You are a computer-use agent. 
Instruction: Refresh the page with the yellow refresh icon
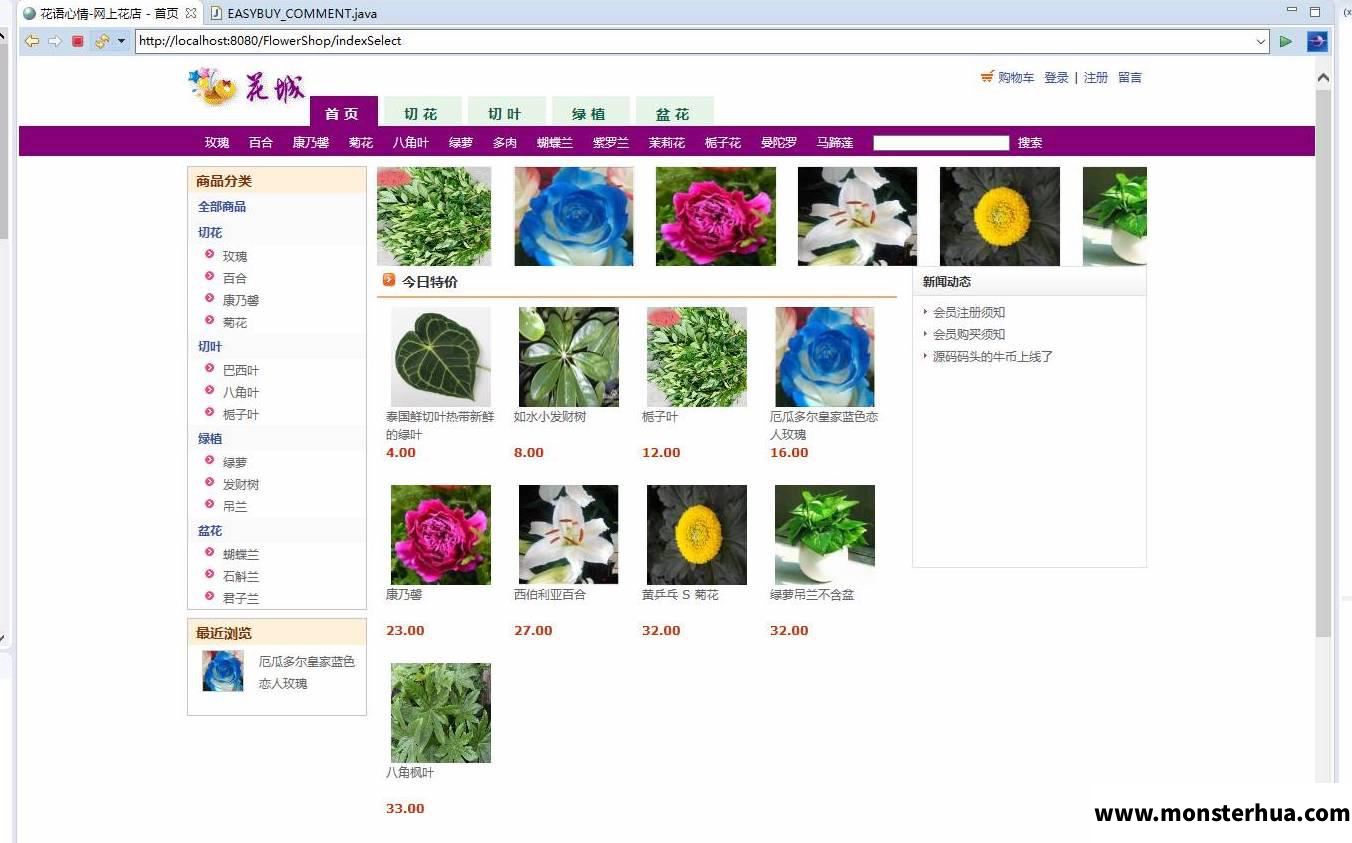tap(101, 41)
